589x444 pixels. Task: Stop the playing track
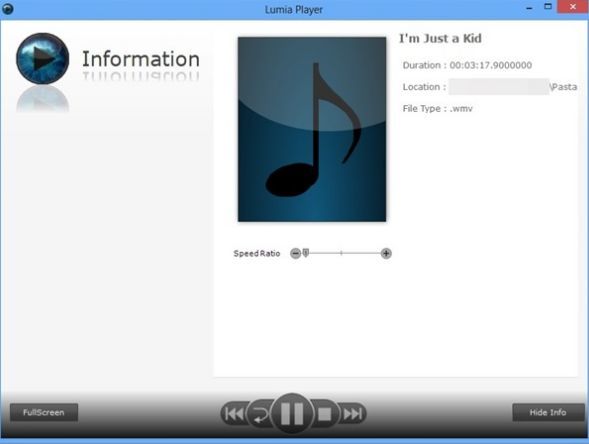point(324,414)
